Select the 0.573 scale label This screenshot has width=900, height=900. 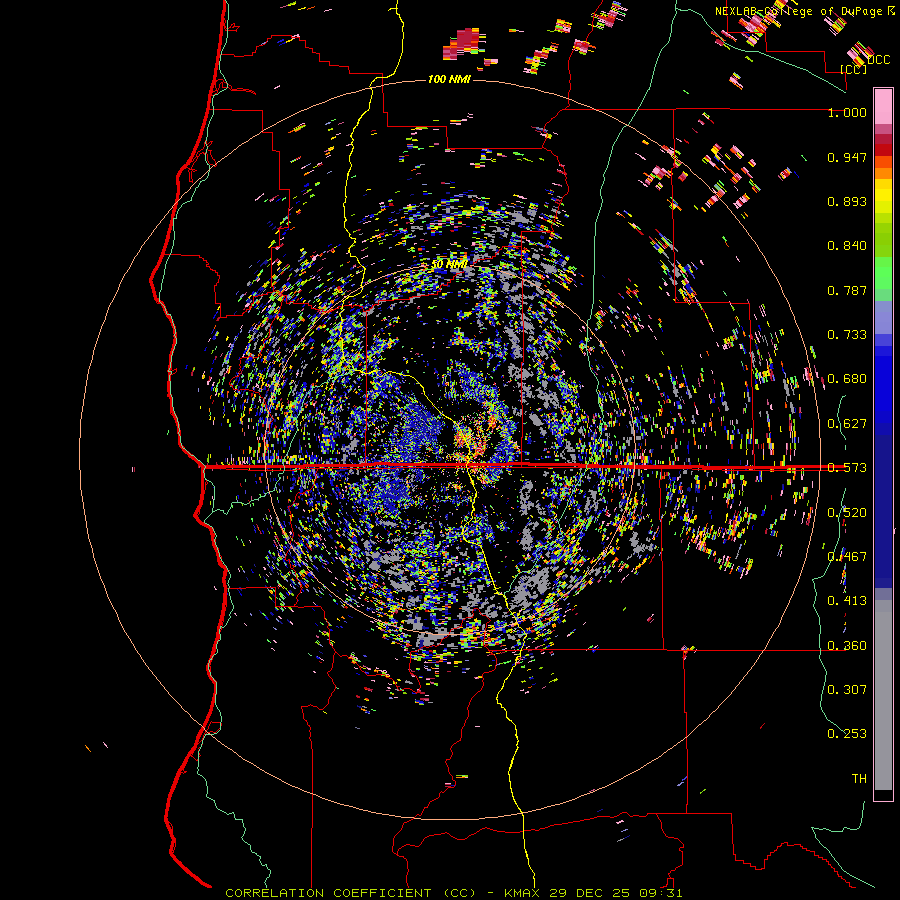pyautogui.click(x=847, y=468)
